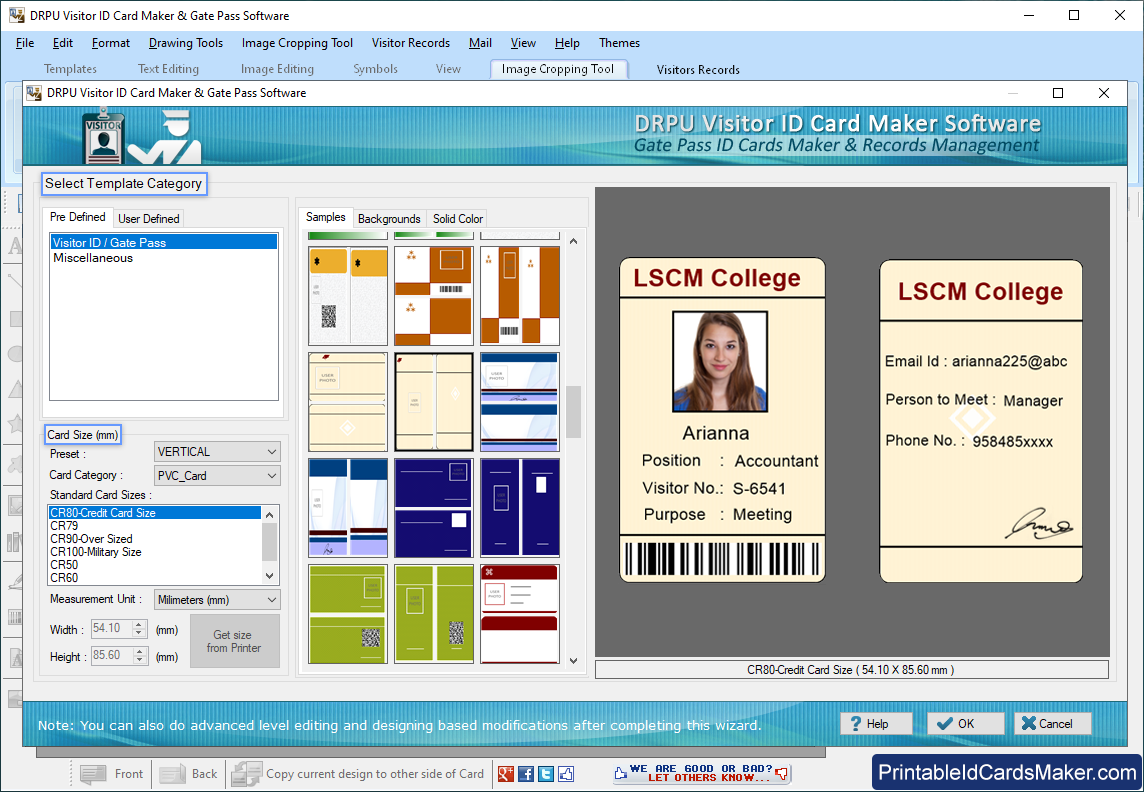
Task: Open the Format menu
Action: click(111, 43)
